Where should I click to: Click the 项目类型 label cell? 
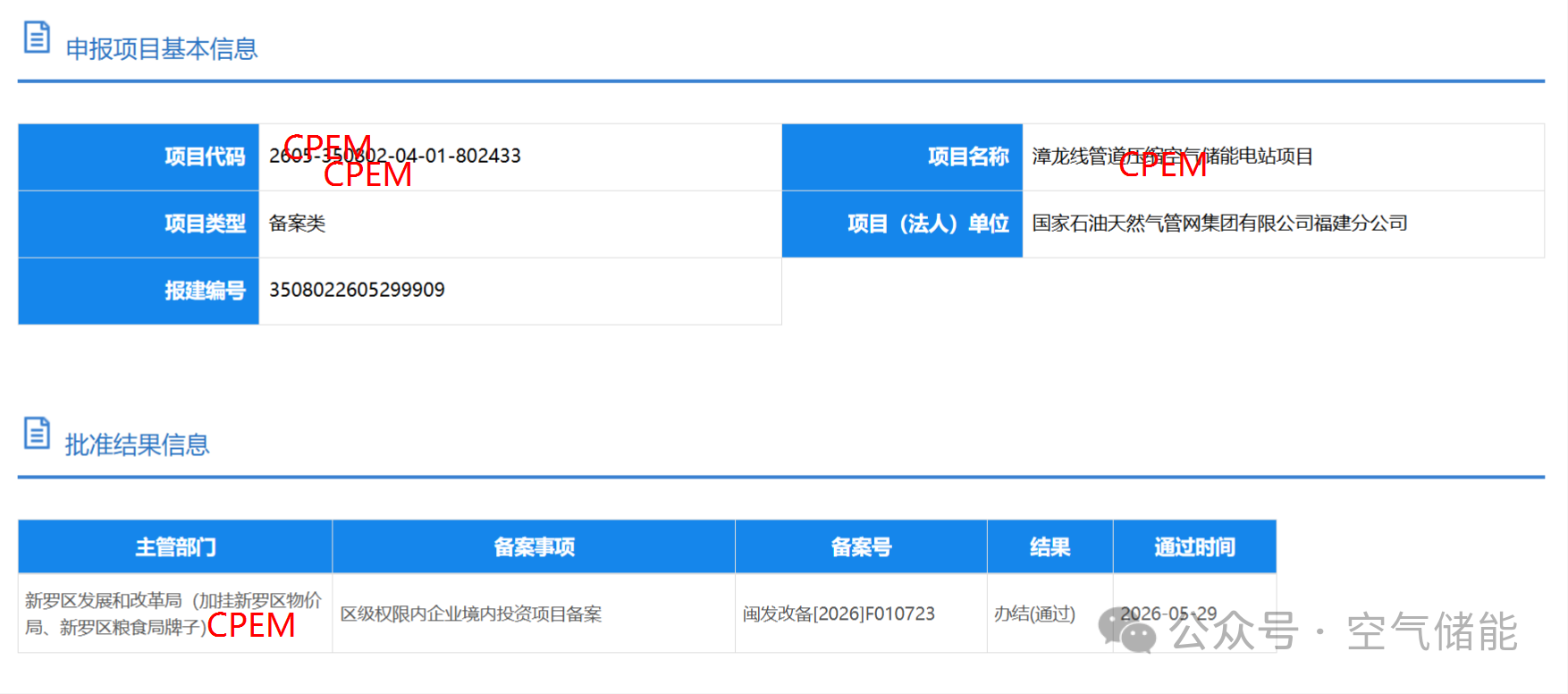(x=139, y=224)
